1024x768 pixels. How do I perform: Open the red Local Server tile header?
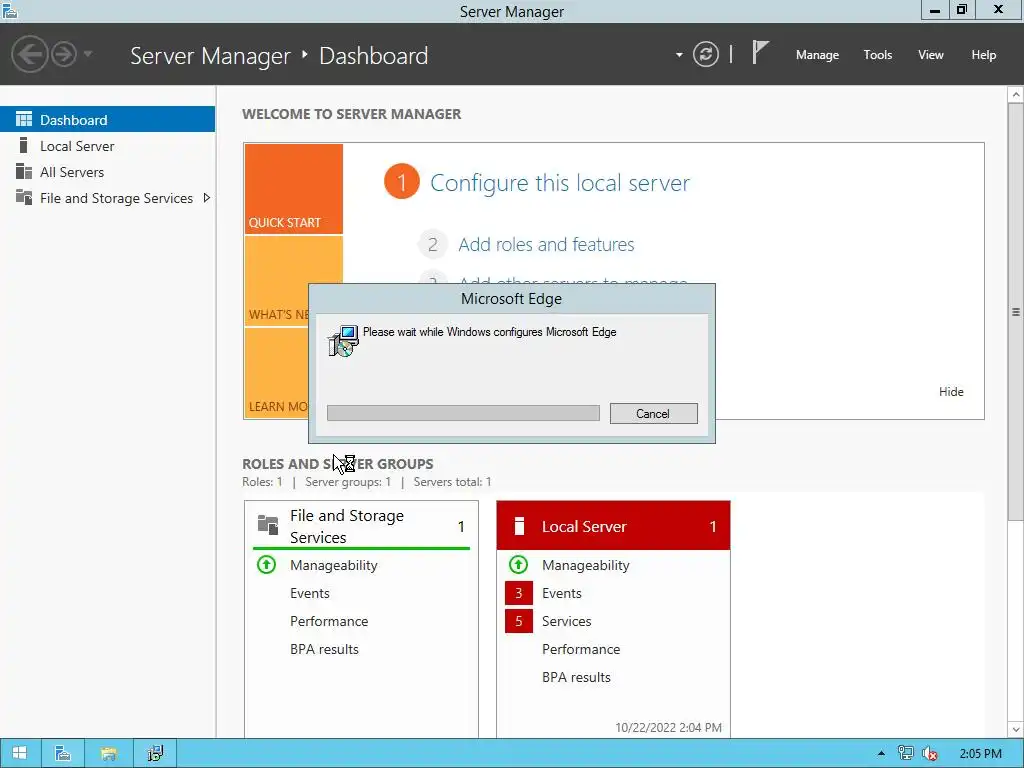[613, 526]
